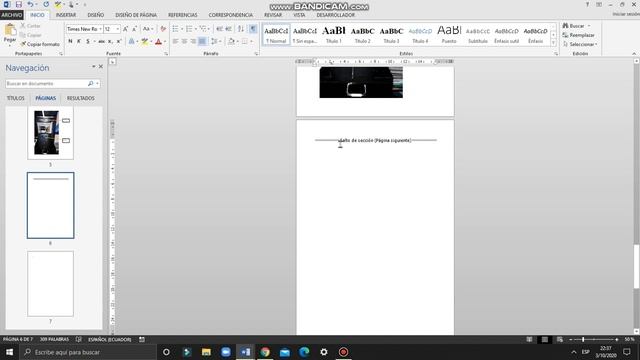Screen dimensions: 640x360
Task: Toggle show paragraph marks (¶)
Action: click(253, 29)
